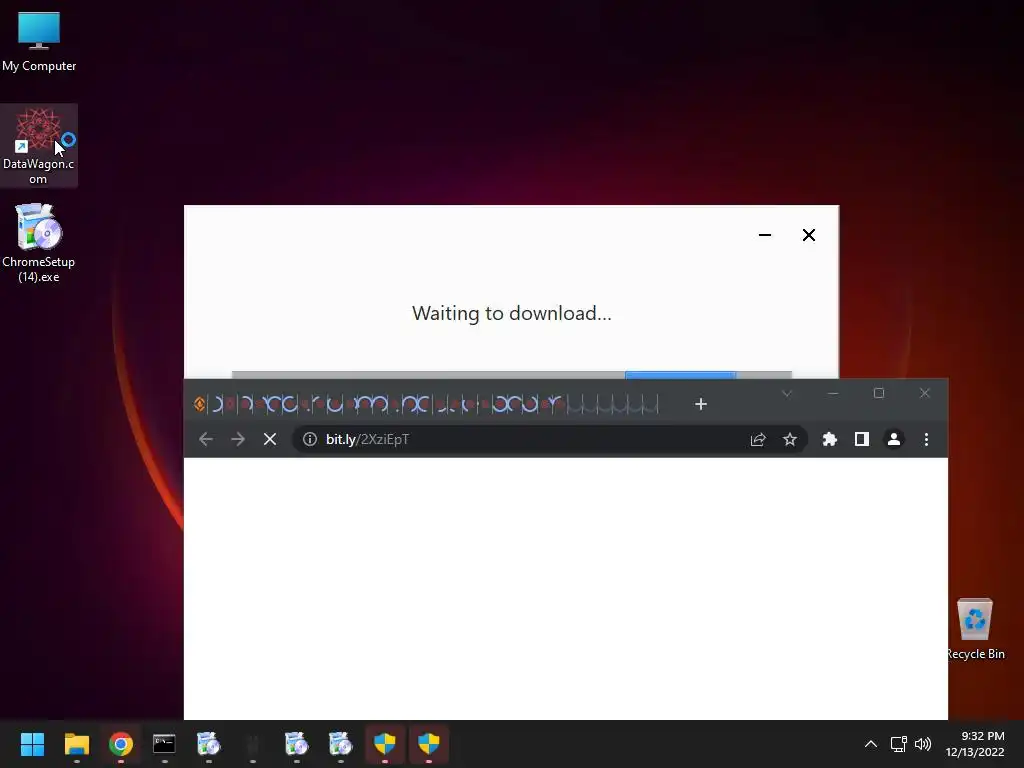Open the Recycle Bin on the desktop
The height and width of the screenshot is (768, 1024).
975,628
